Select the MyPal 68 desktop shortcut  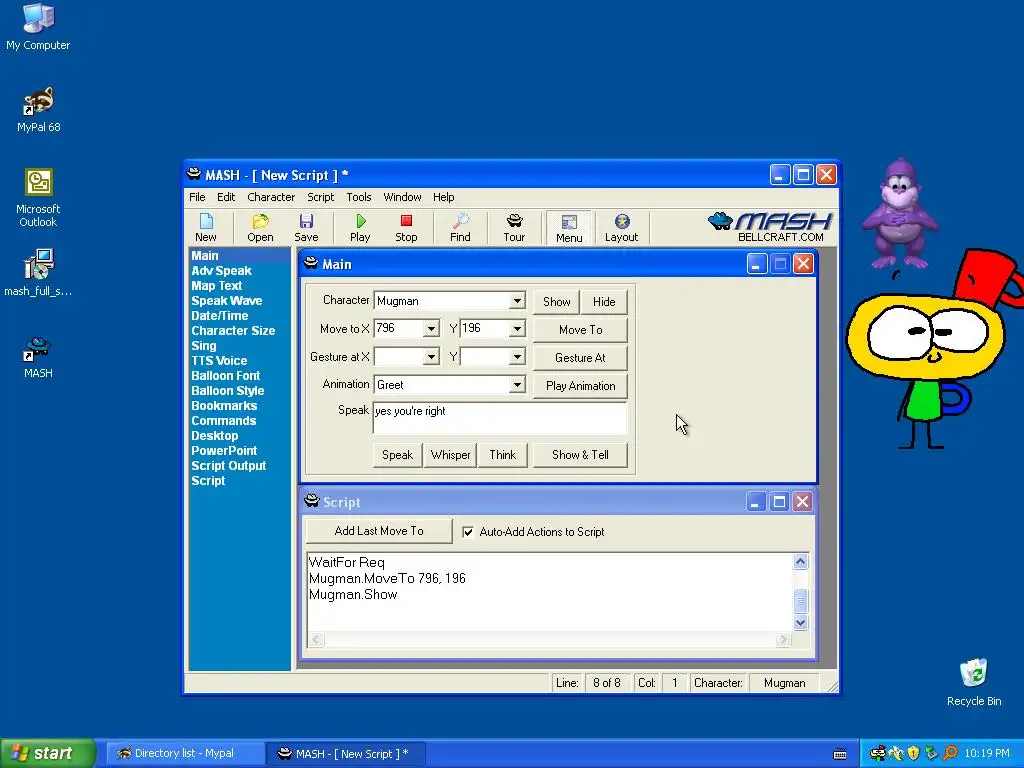38,109
